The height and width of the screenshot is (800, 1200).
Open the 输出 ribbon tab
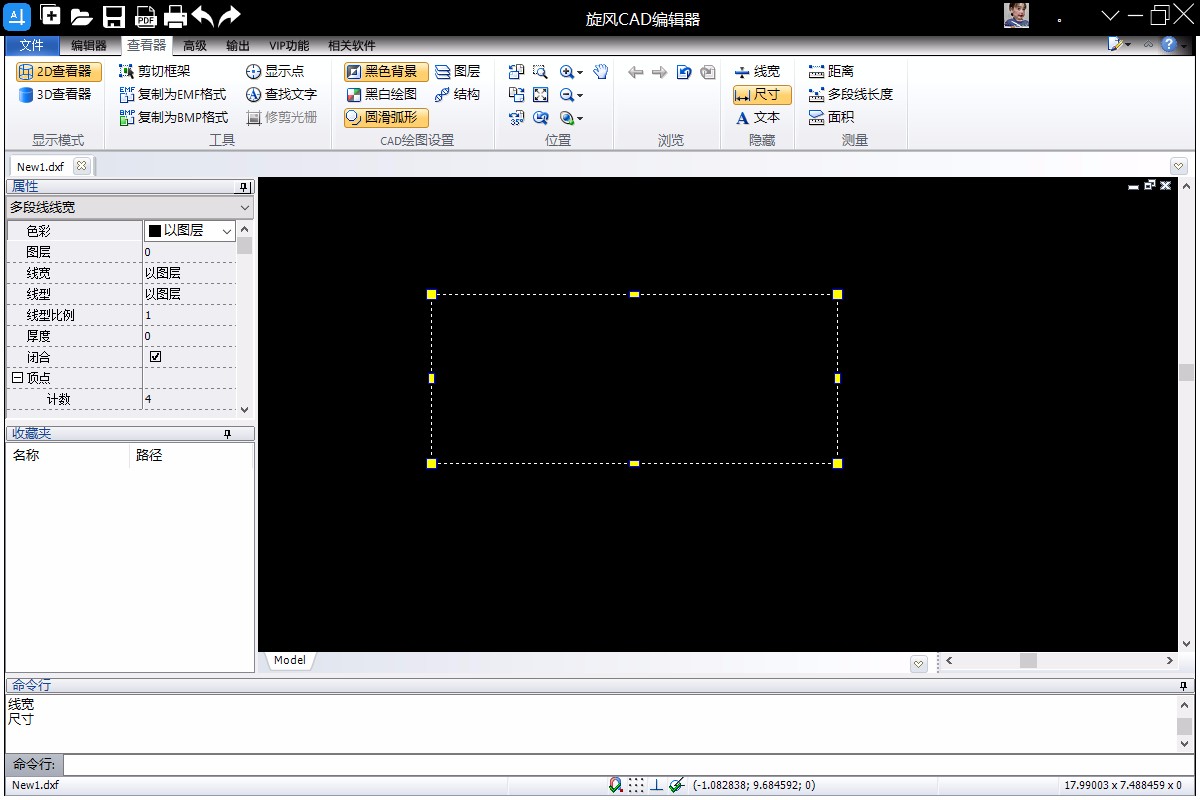(238, 46)
